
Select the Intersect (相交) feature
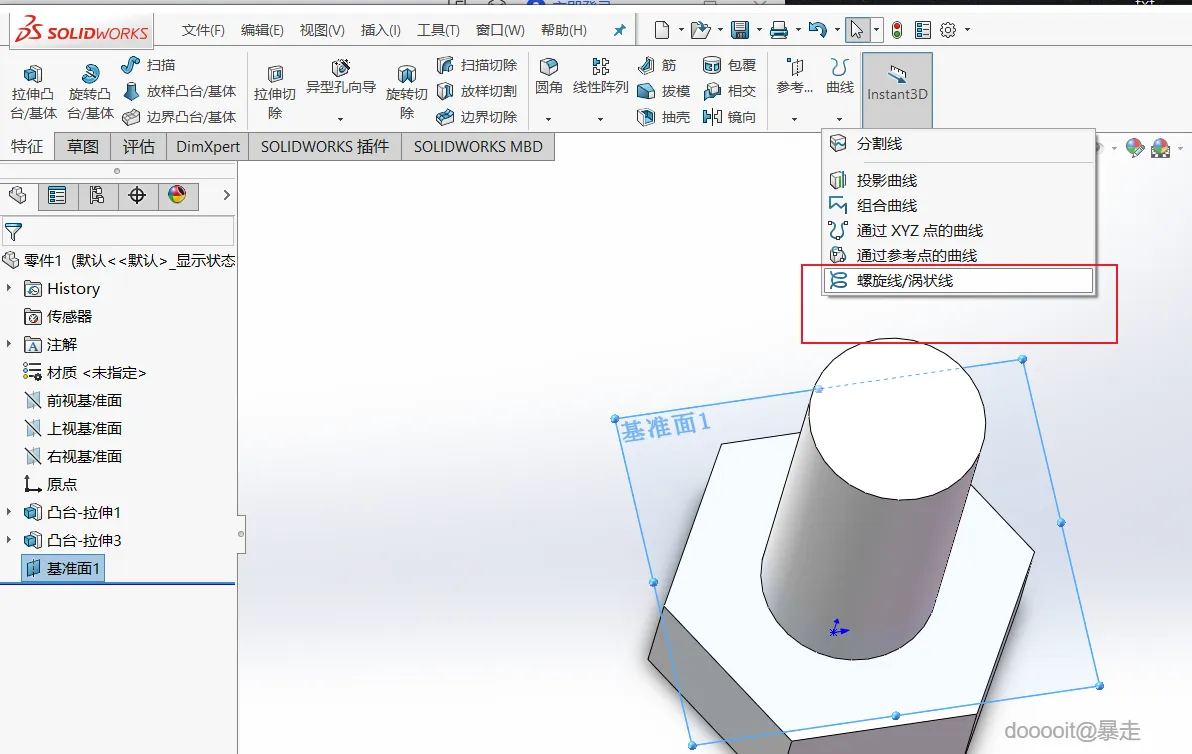click(729, 91)
